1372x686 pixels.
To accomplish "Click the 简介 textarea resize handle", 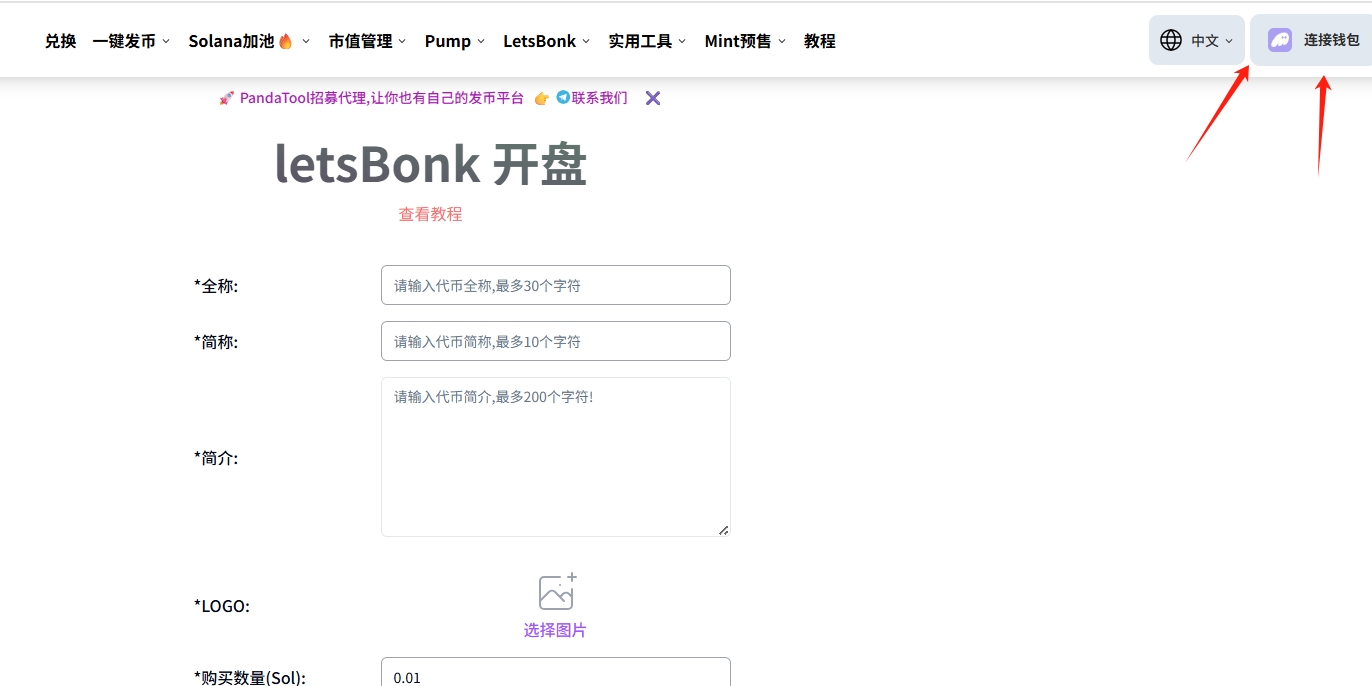I will 723,529.
